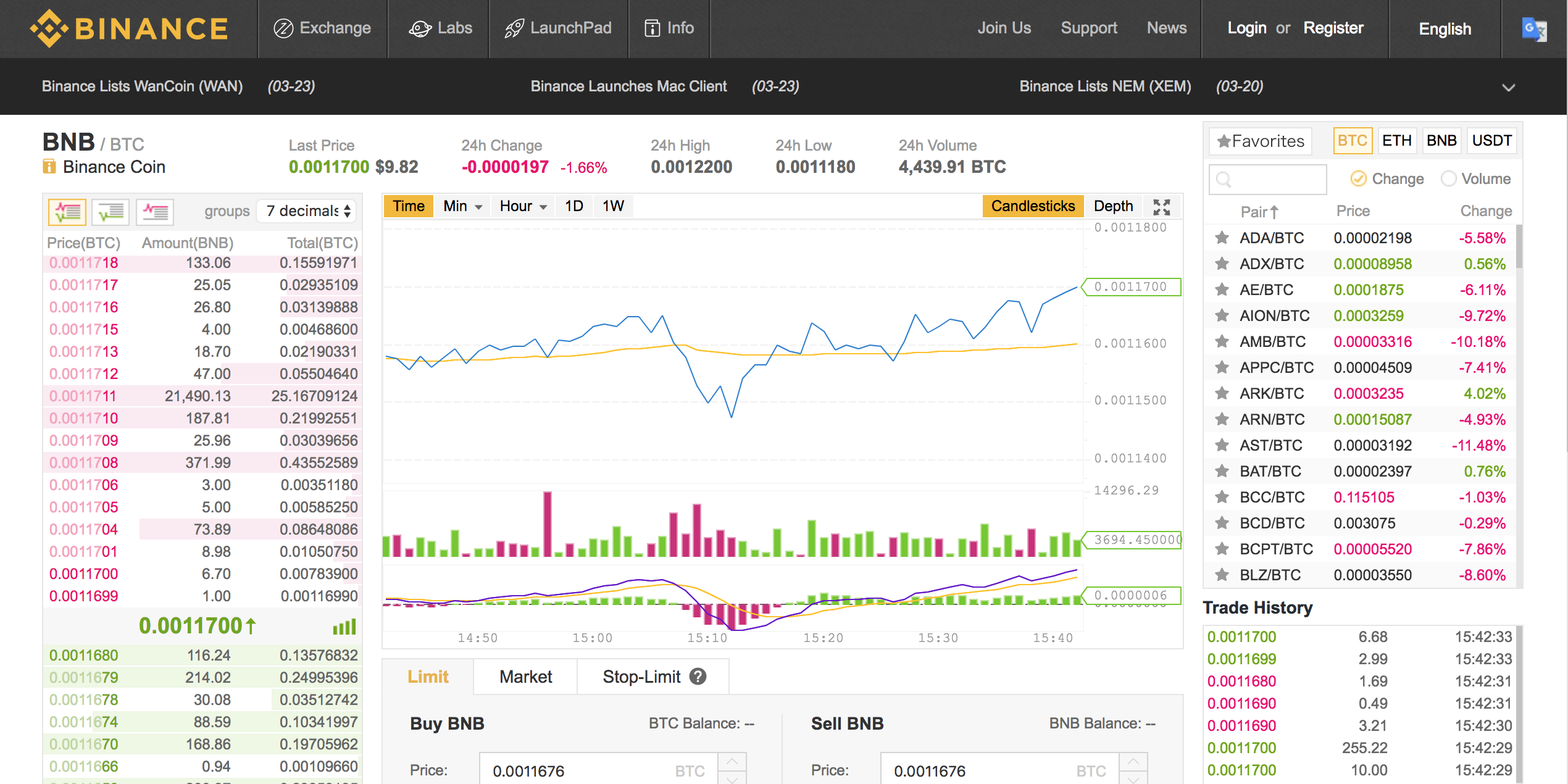Image resolution: width=1568 pixels, height=784 pixels.
Task: Click the pair search input field
Action: tap(1267, 179)
